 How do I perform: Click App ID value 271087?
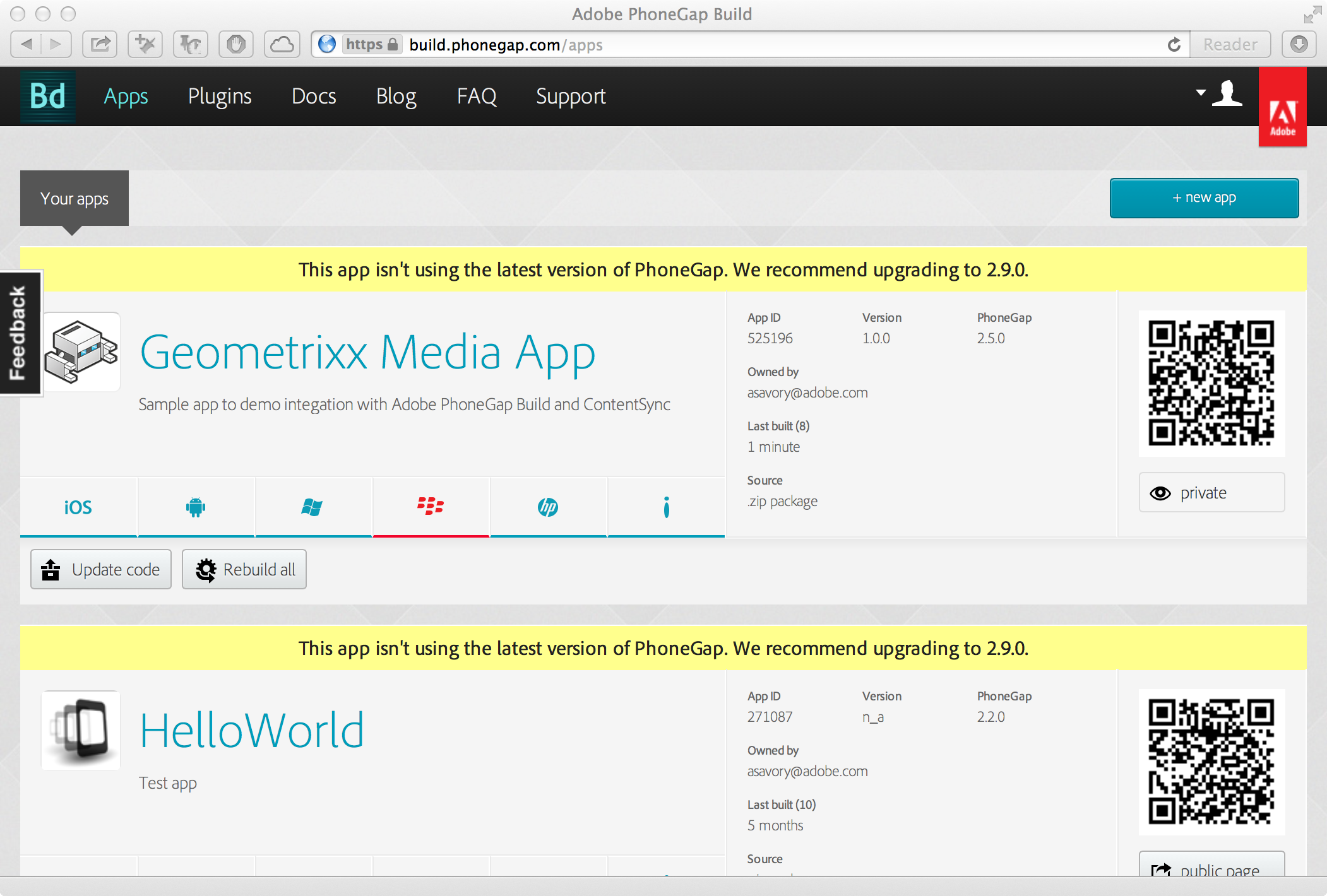[770, 717]
